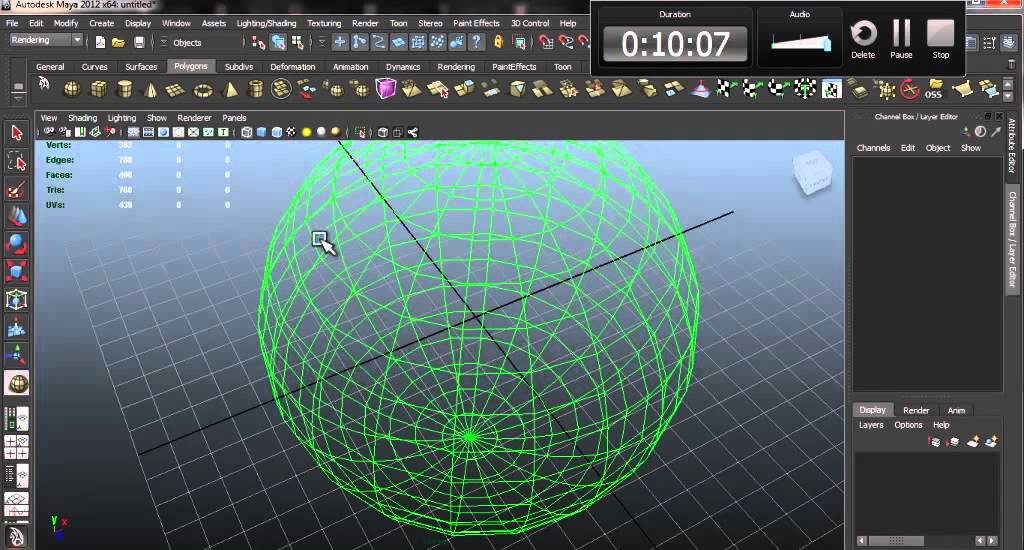Image resolution: width=1024 pixels, height=550 pixels.
Task: Toggle the viewport grid display icon
Action: tap(133, 132)
